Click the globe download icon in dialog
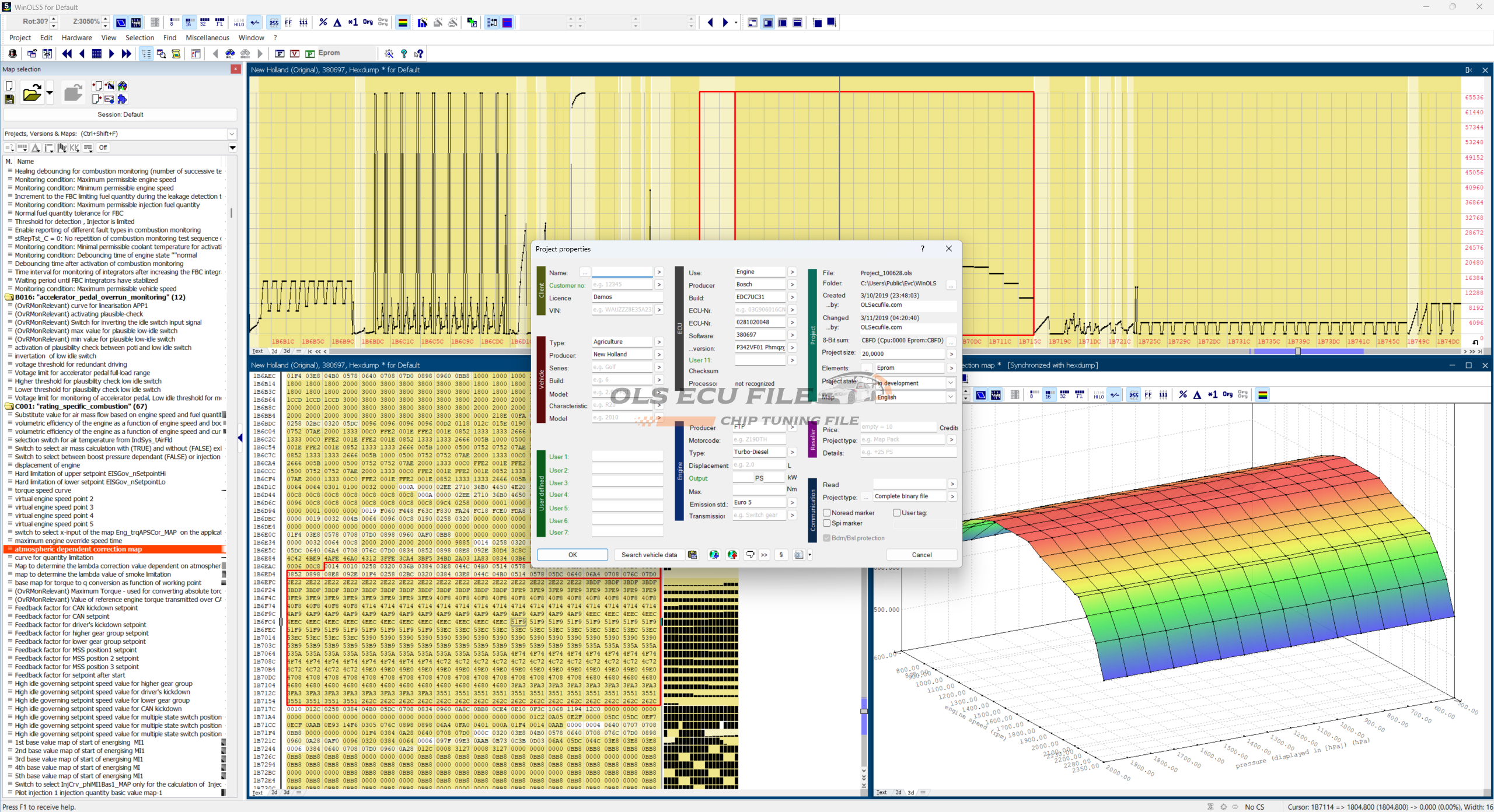This screenshot has width=1494, height=812. tap(714, 555)
